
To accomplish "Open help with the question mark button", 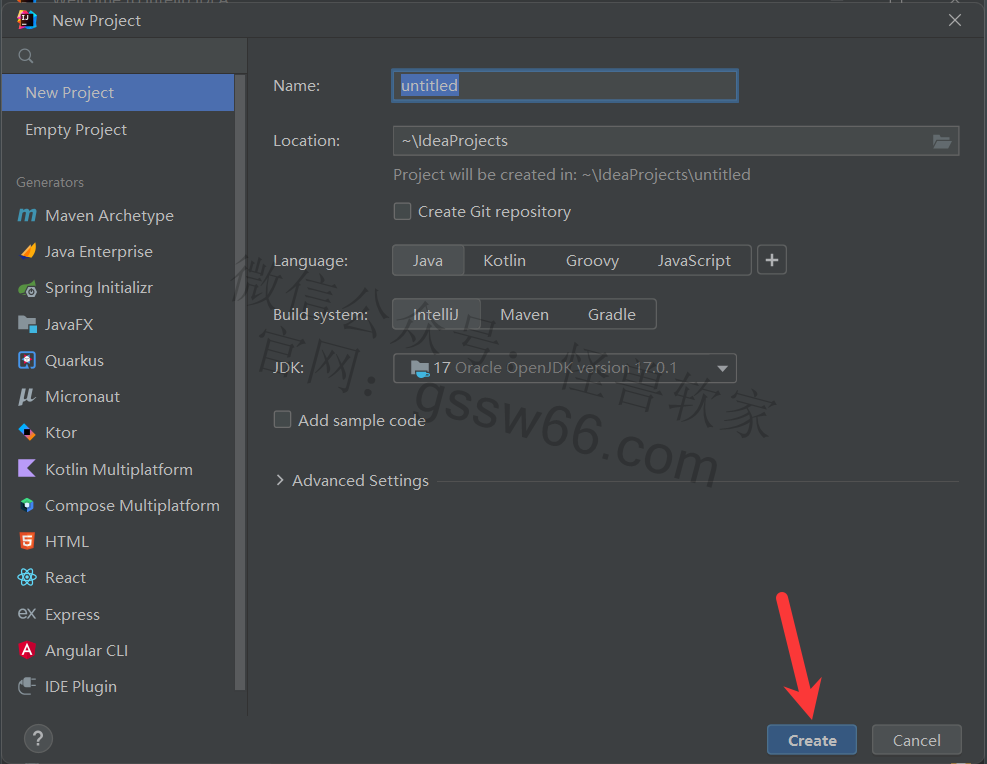I will pos(37,740).
